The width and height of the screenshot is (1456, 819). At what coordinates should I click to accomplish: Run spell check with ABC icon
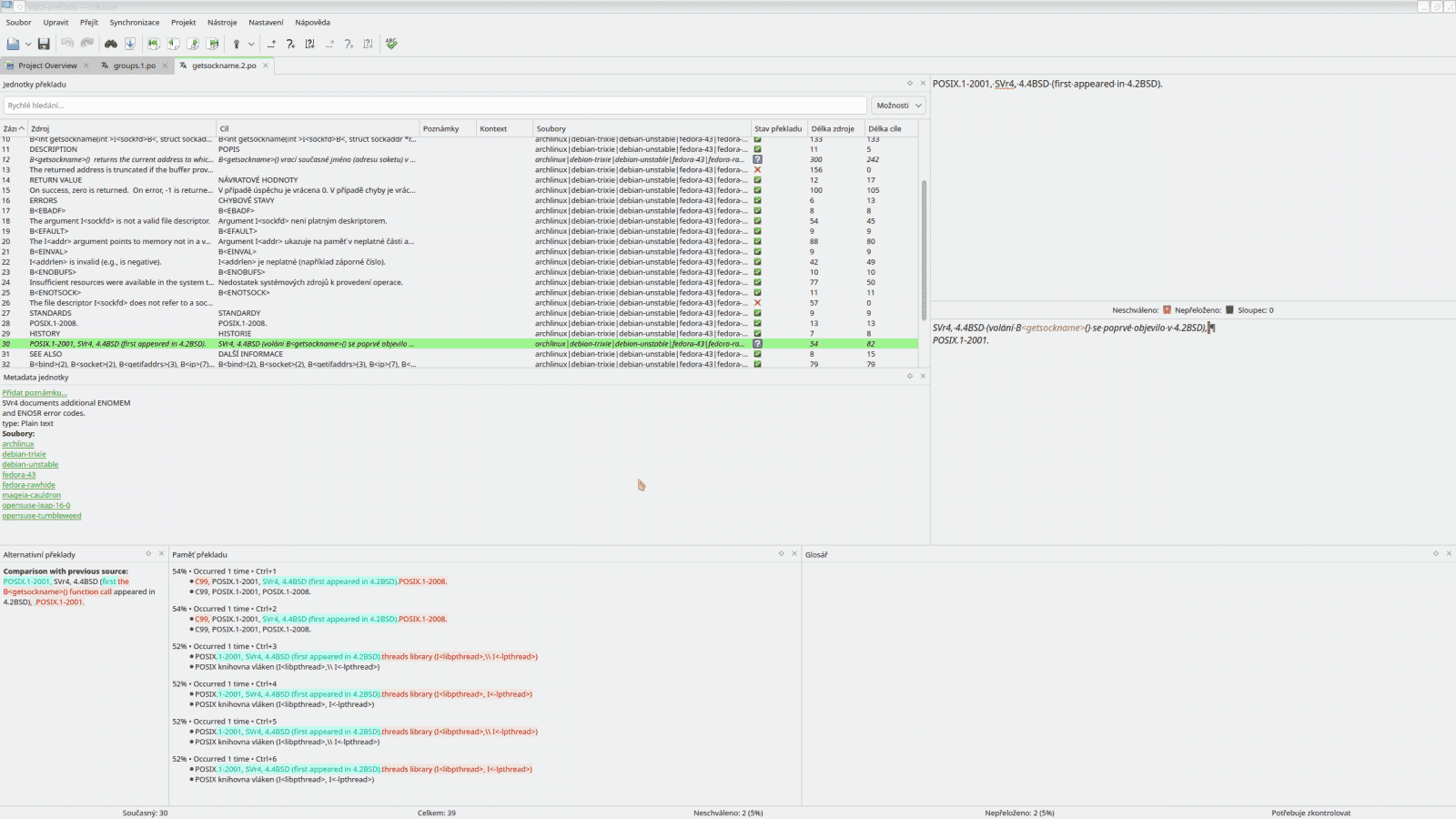tap(391, 44)
